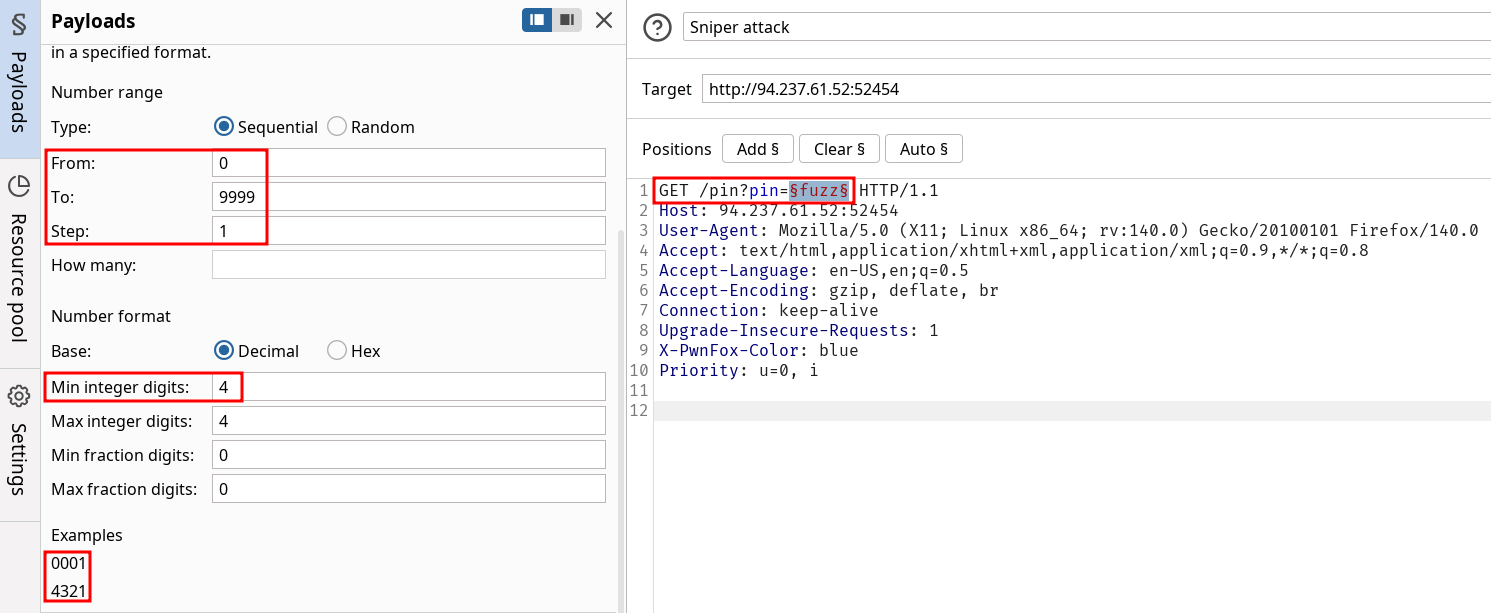Open the Payloads side tab
Image resolution: width=1491 pixels, height=613 pixels.
point(19,78)
